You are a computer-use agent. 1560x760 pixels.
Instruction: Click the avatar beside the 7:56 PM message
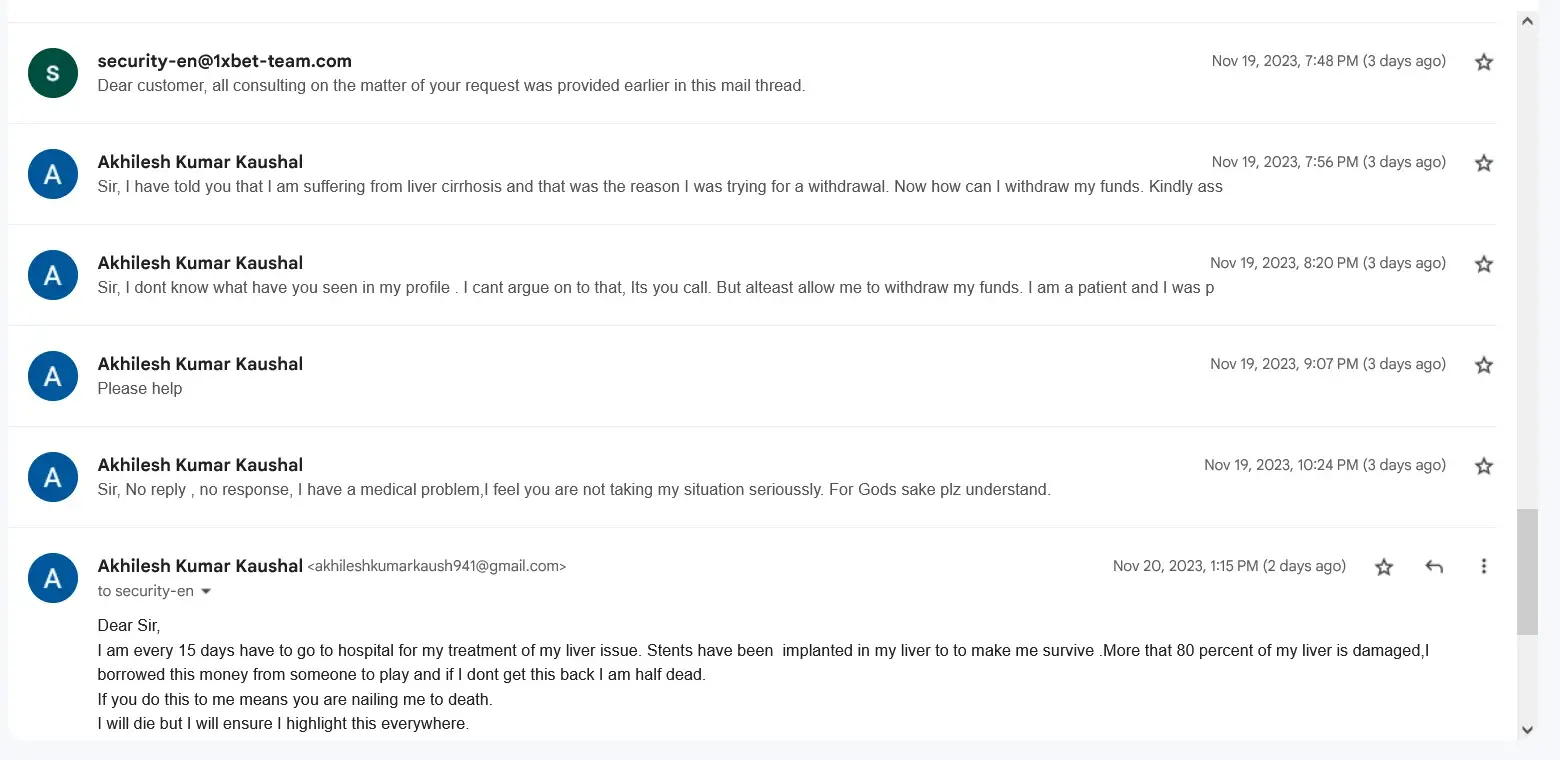point(53,174)
